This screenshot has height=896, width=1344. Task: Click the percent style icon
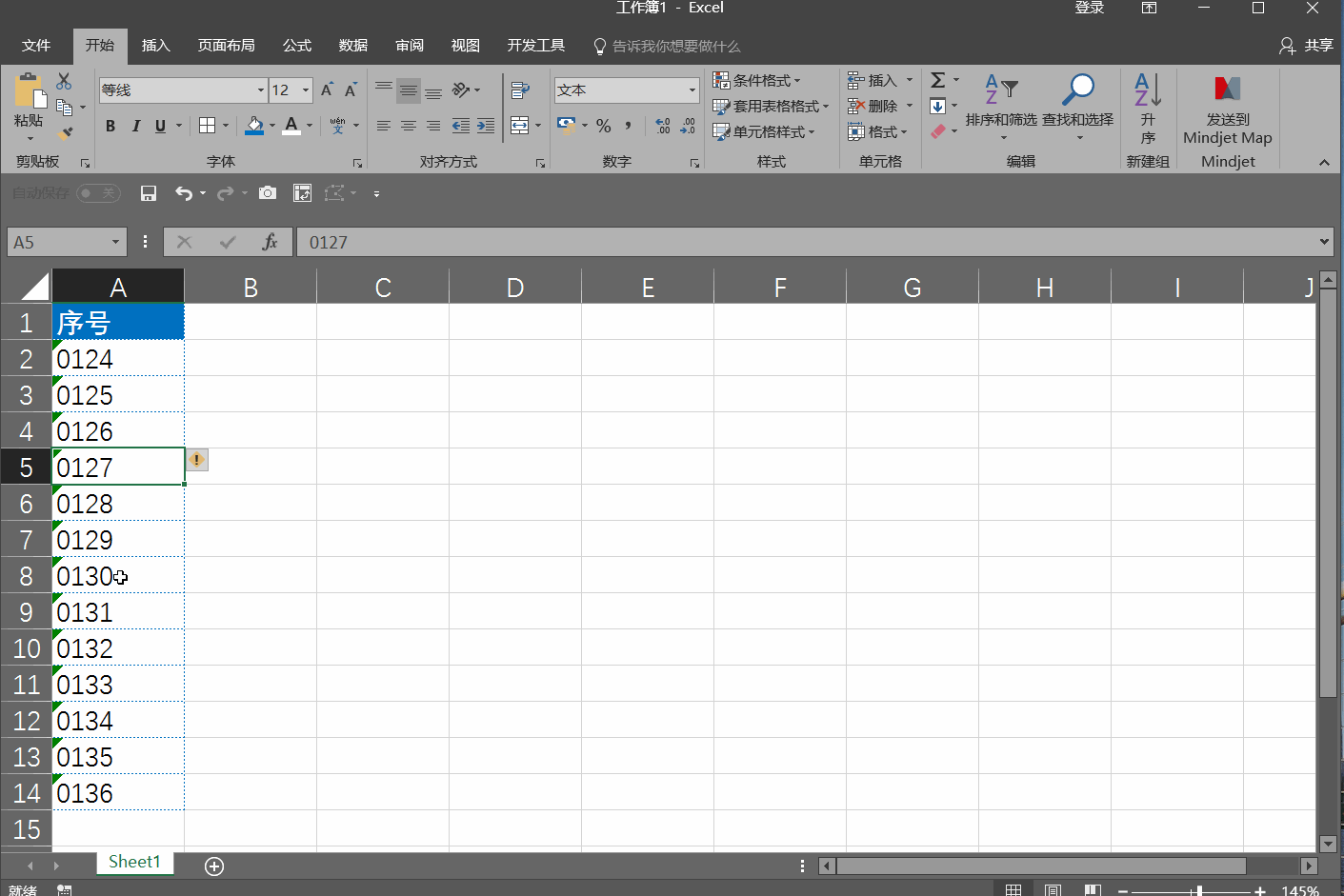coord(604,126)
